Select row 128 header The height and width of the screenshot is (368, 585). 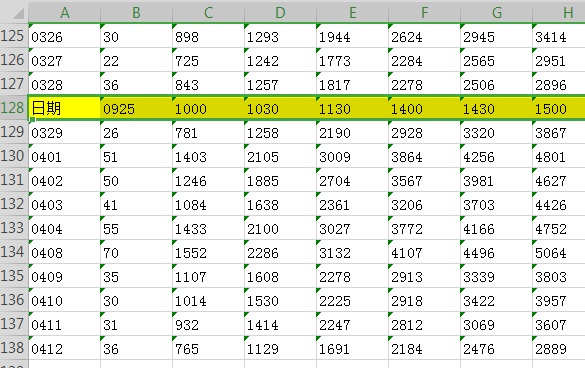(14, 108)
